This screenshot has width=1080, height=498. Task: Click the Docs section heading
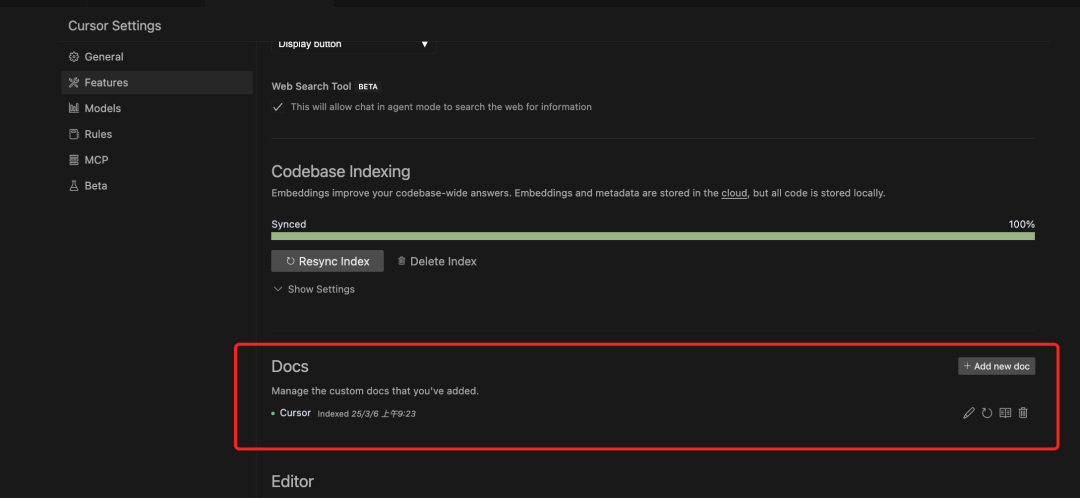tap(290, 367)
